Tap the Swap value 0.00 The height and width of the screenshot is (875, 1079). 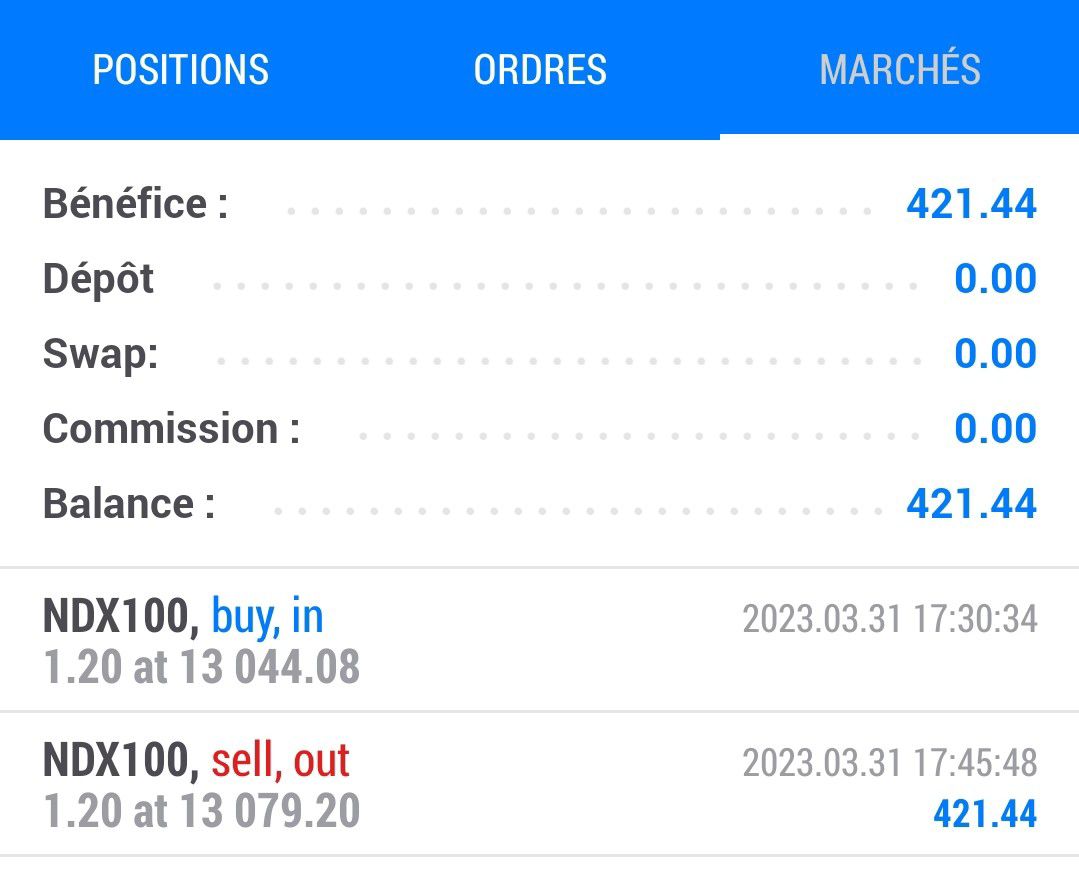pos(995,354)
